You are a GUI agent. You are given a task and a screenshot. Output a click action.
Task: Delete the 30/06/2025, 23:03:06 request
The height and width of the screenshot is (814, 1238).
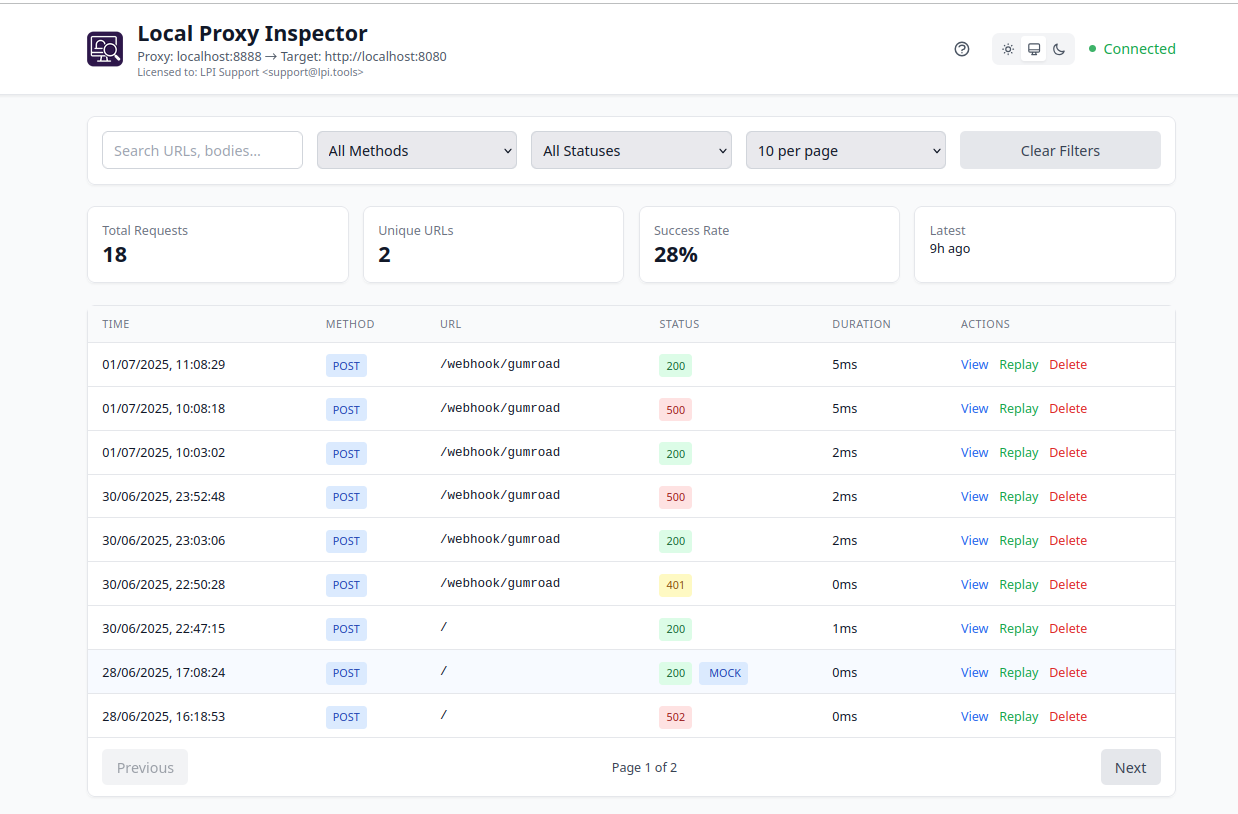click(1068, 541)
